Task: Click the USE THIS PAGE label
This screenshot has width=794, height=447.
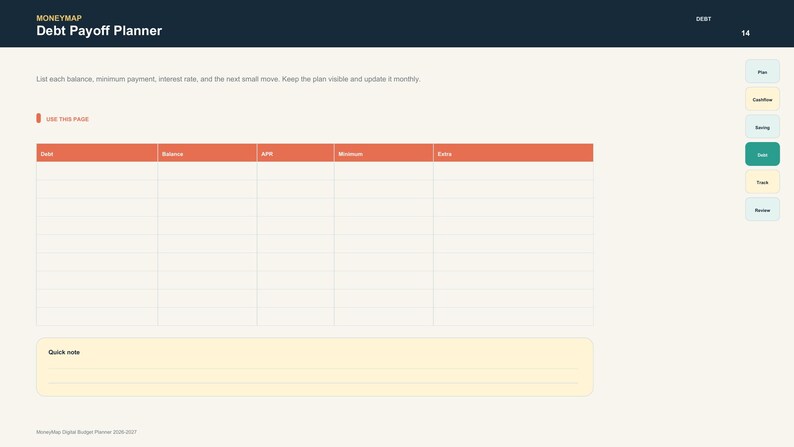Action: coord(67,119)
